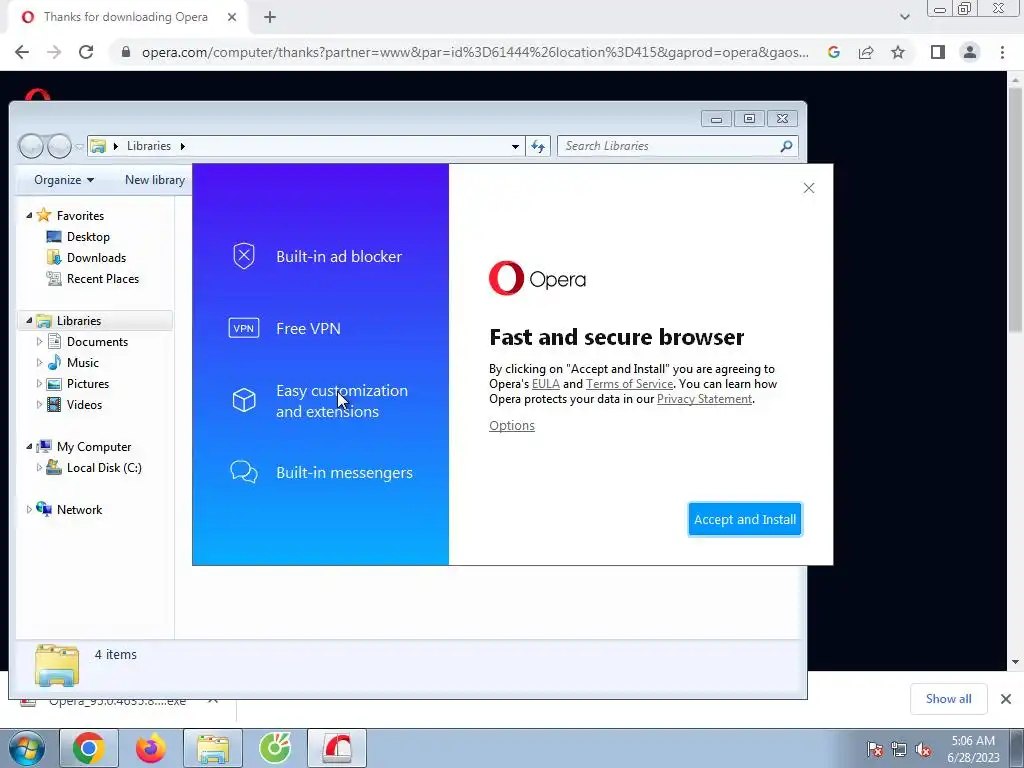Screen dimensions: 1024x768
Task: Click the Built-in ad blocker shield icon
Action: click(244, 256)
